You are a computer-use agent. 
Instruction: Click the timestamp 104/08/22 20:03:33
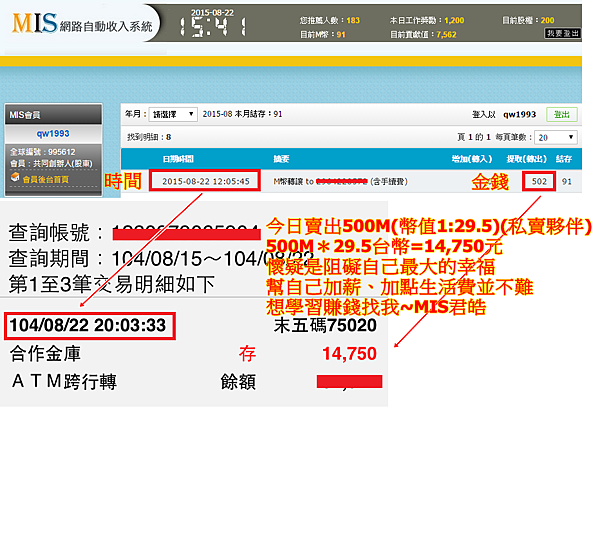(x=88, y=325)
